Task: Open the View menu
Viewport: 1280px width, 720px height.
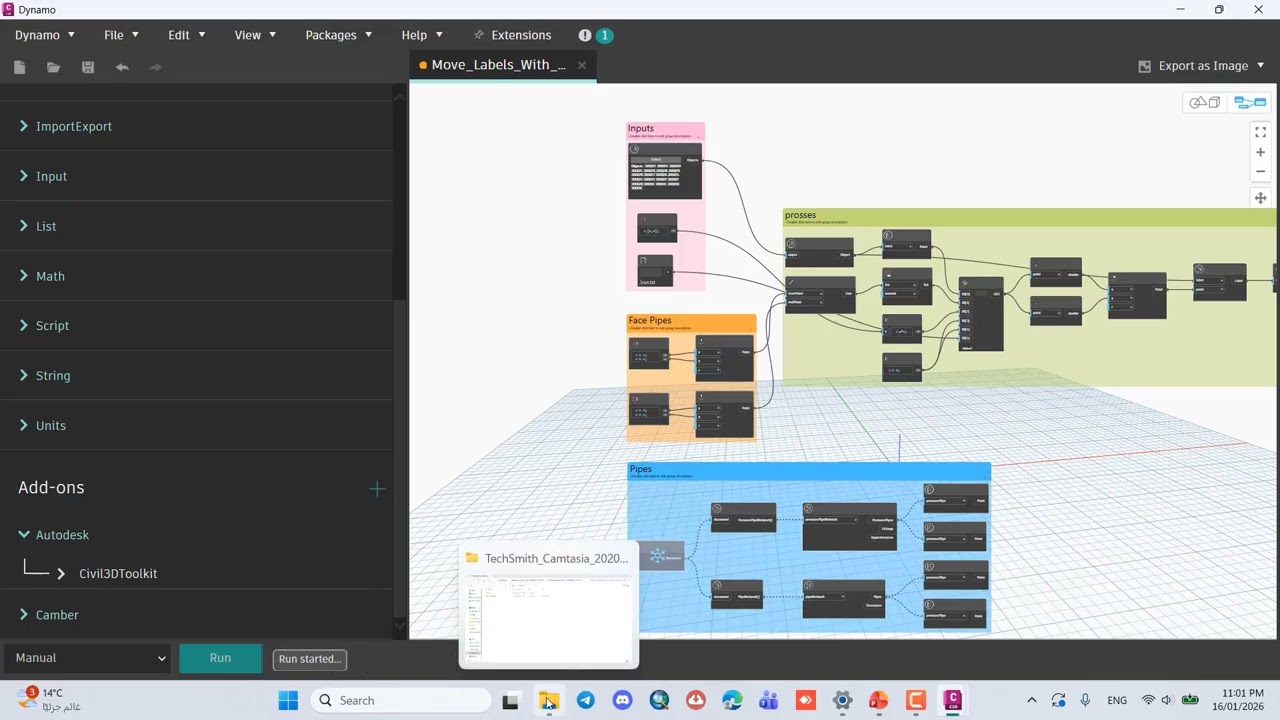Action: [x=255, y=35]
